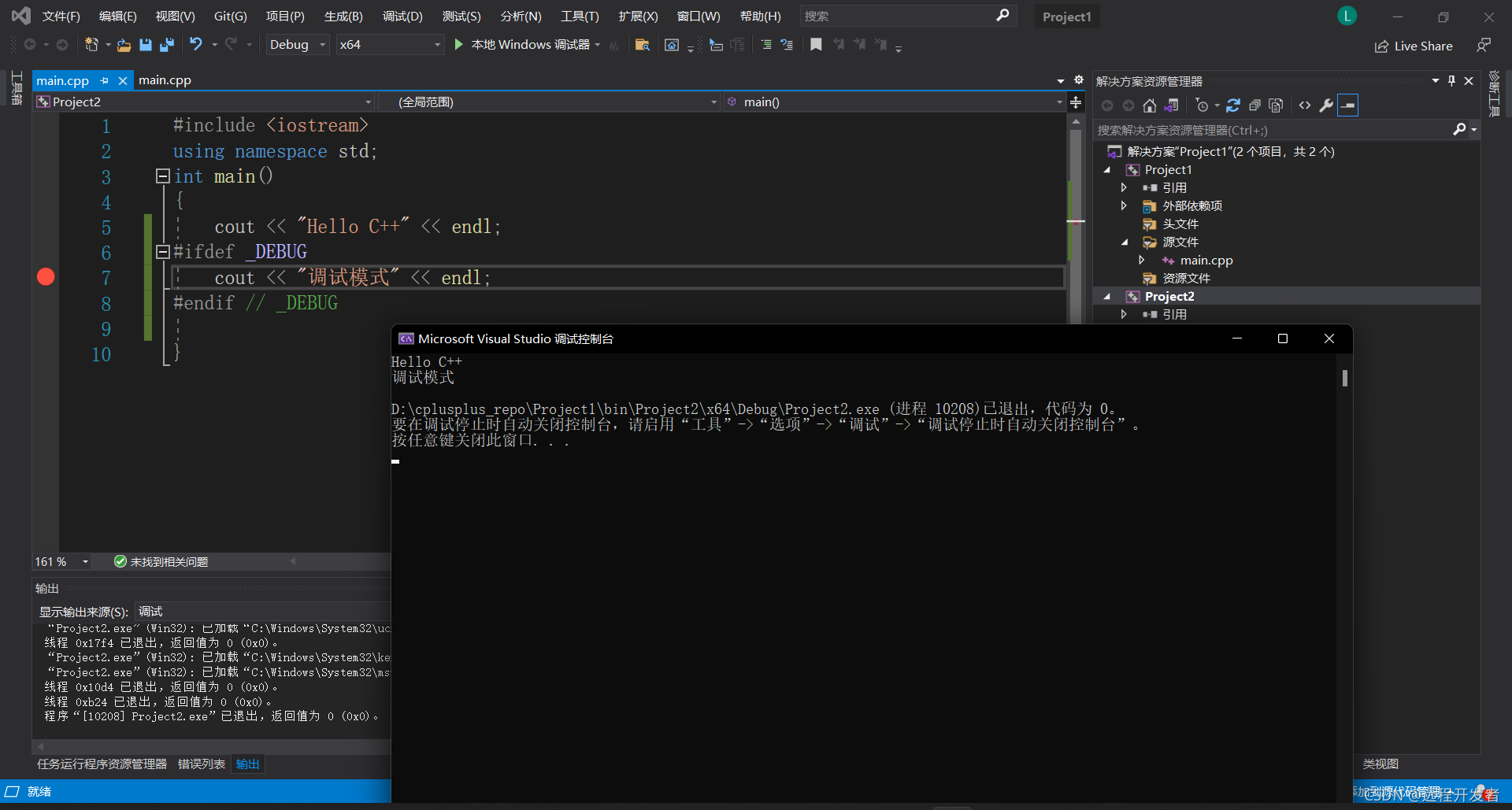Open the 类视图 tab

1380,764
